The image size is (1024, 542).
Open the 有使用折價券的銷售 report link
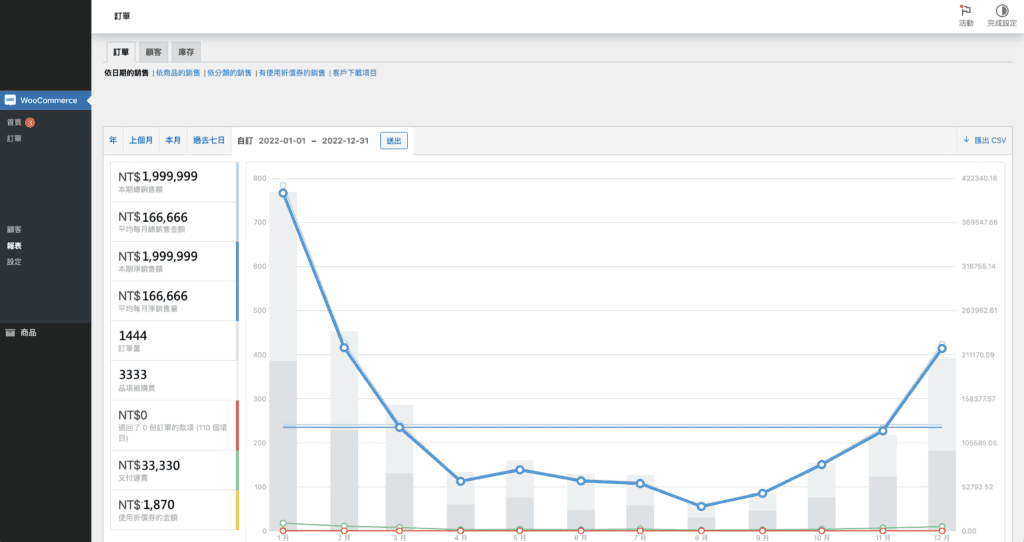point(291,73)
